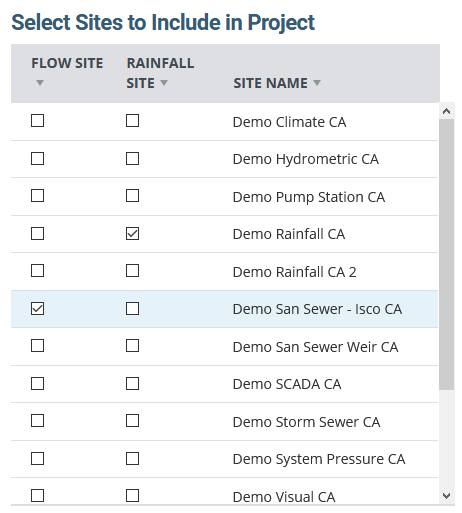Sort by the FLOW SITE header
The width and height of the screenshot is (462, 513).
click(x=67, y=63)
